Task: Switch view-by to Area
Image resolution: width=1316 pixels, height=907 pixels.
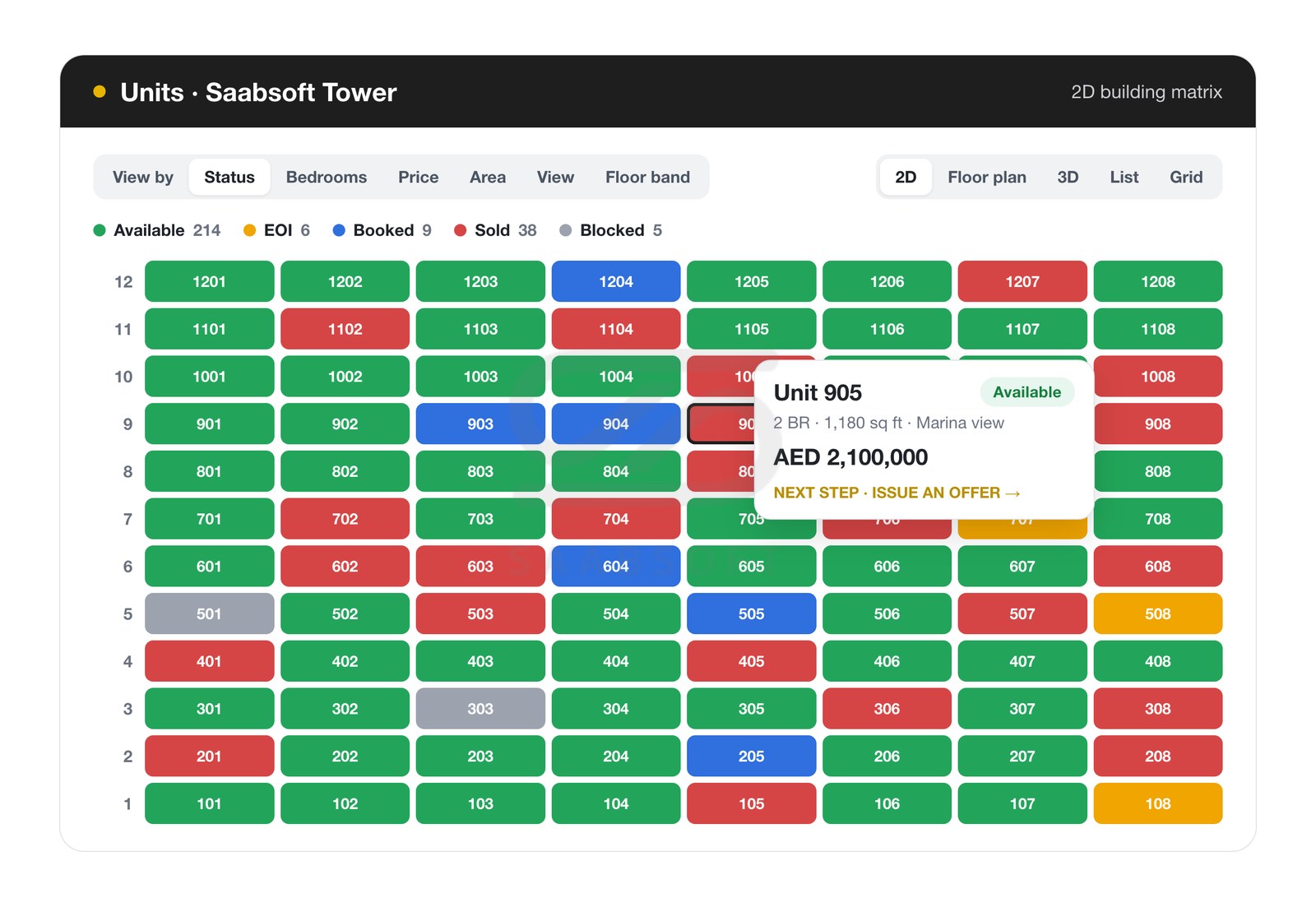Action: [x=488, y=177]
